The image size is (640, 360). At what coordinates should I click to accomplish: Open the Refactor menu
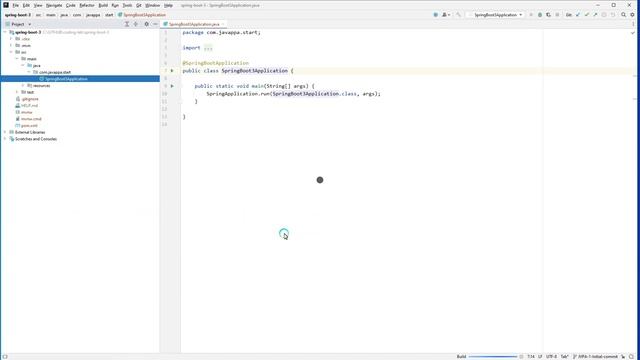coord(87,5)
